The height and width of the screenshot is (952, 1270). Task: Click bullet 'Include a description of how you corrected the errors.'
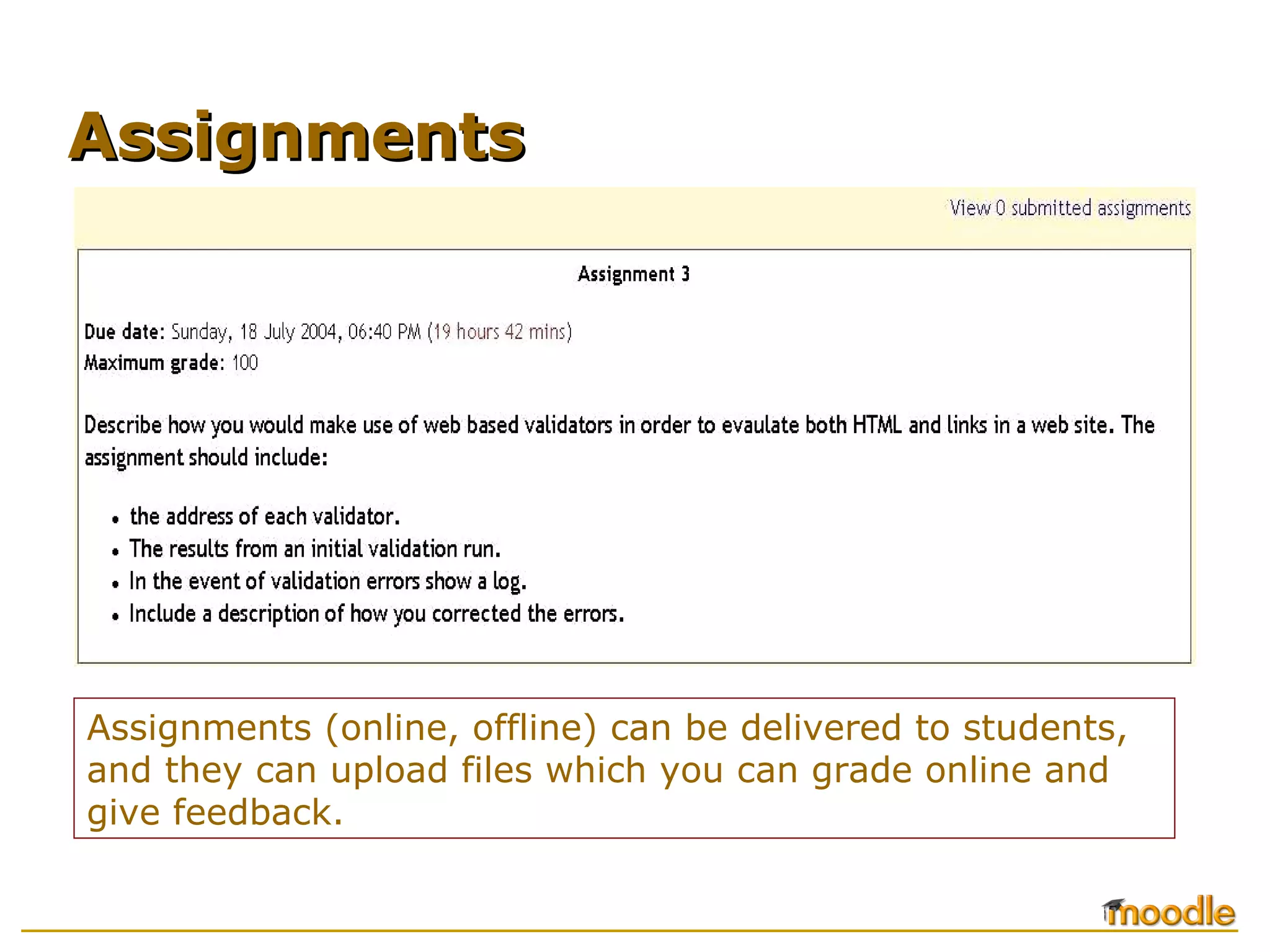pyautogui.click(x=376, y=614)
